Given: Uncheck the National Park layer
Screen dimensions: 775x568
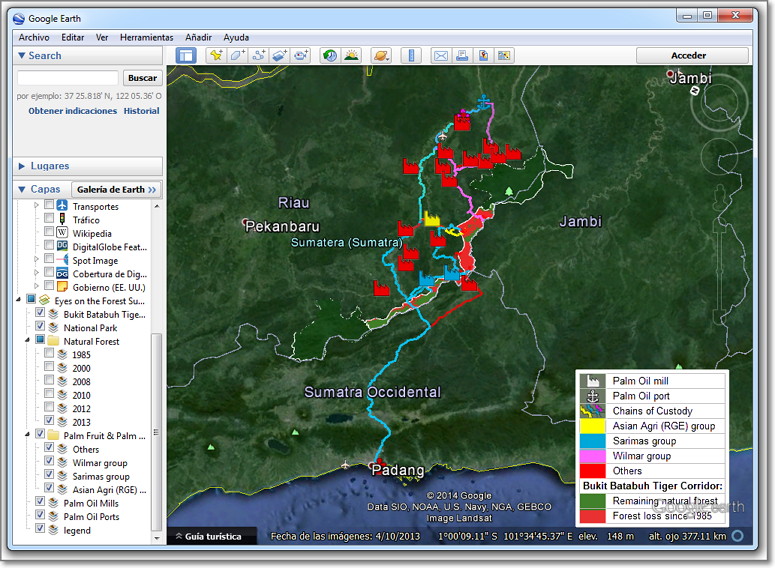Looking at the screenshot, I should (40, 326).
